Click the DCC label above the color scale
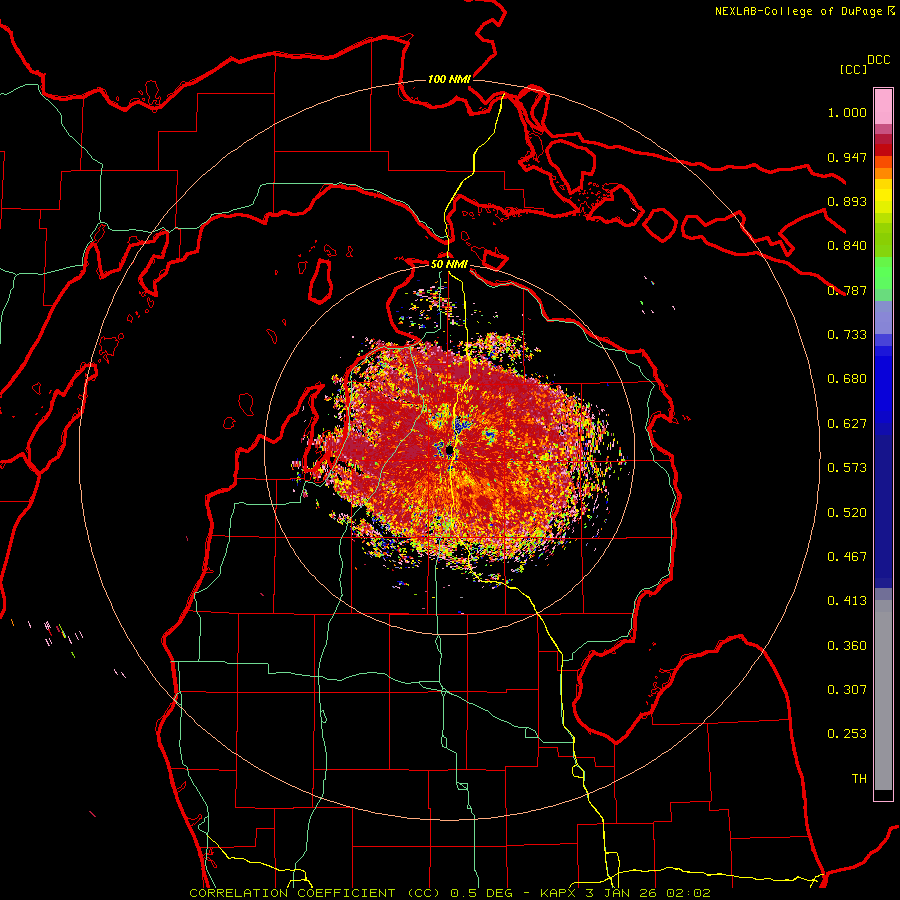This screenshot has height=900, width=900. [878, 60]
